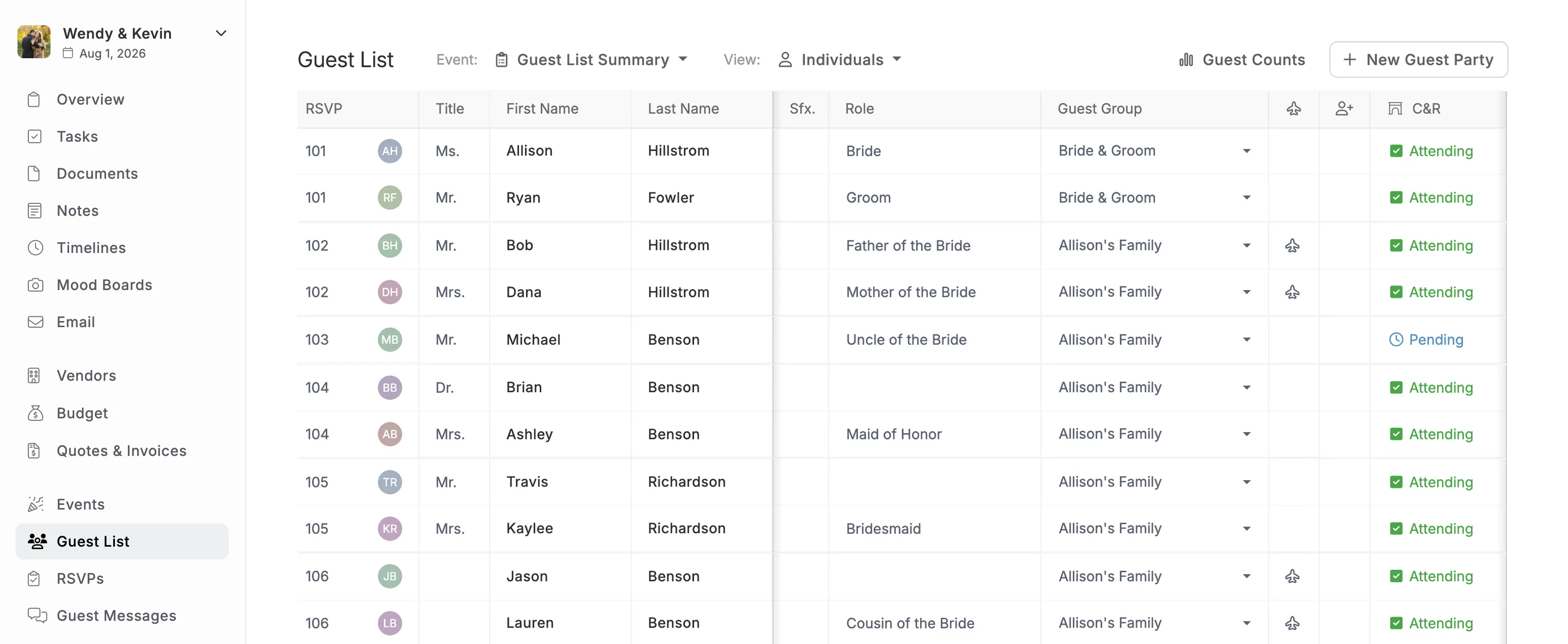Click the Guest Counts chart icon

[1186, 60]
